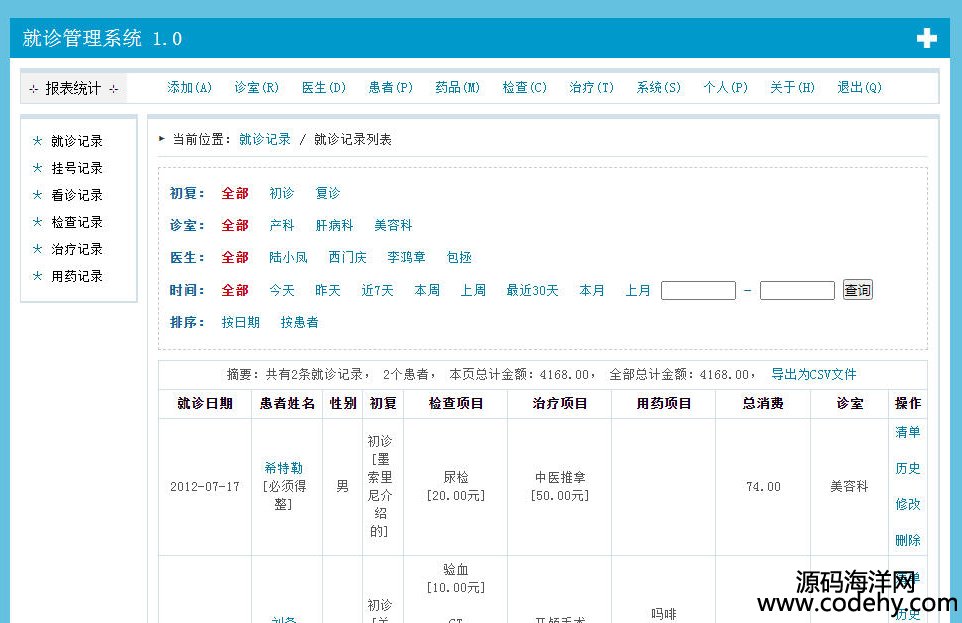The height and width of the screenshot is (623, 962).
Task: Open the 关于(H) menu
Action: pyautogui.click(x=793, y=87)
